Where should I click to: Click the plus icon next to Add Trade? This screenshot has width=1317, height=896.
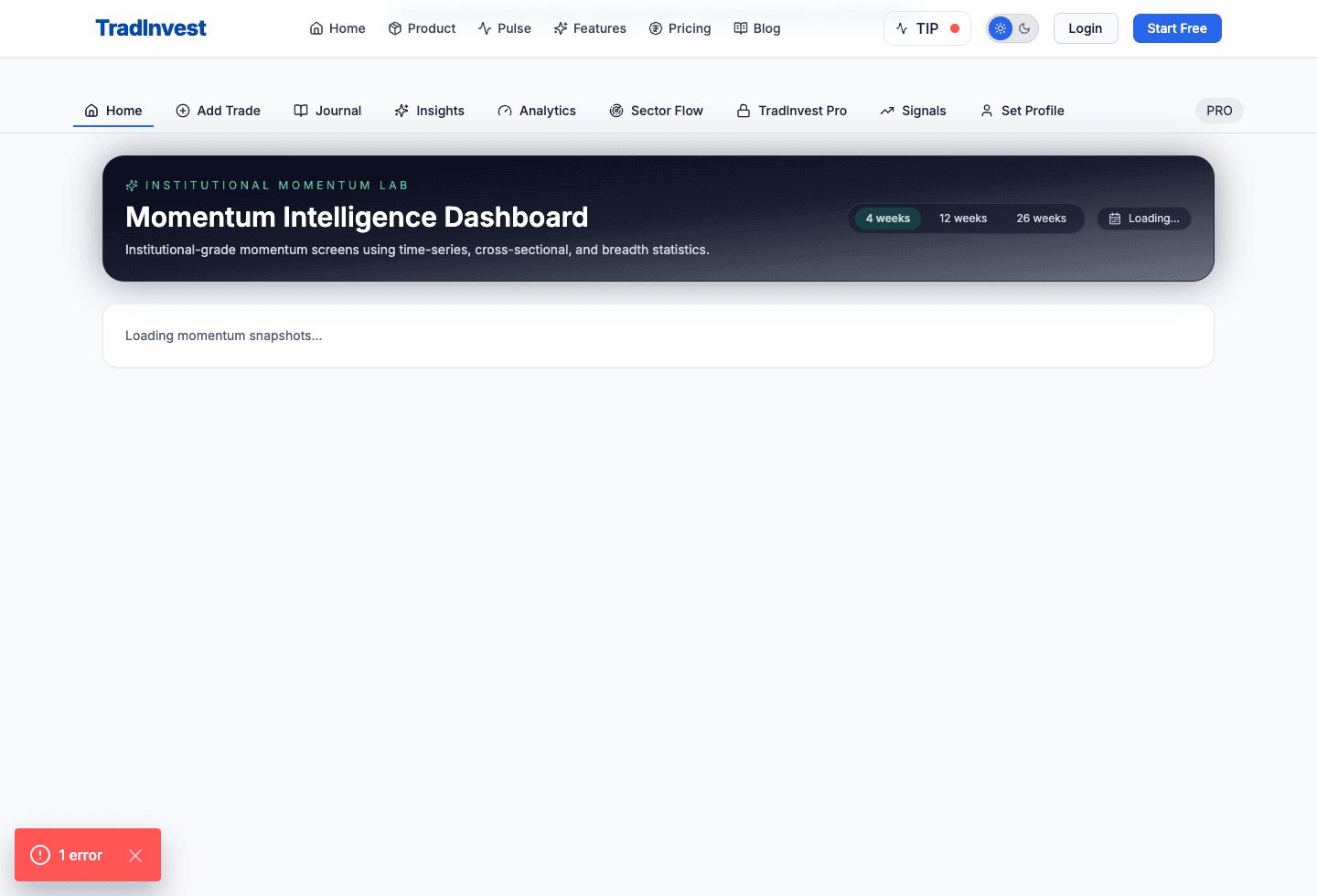(x=181, y=110)
